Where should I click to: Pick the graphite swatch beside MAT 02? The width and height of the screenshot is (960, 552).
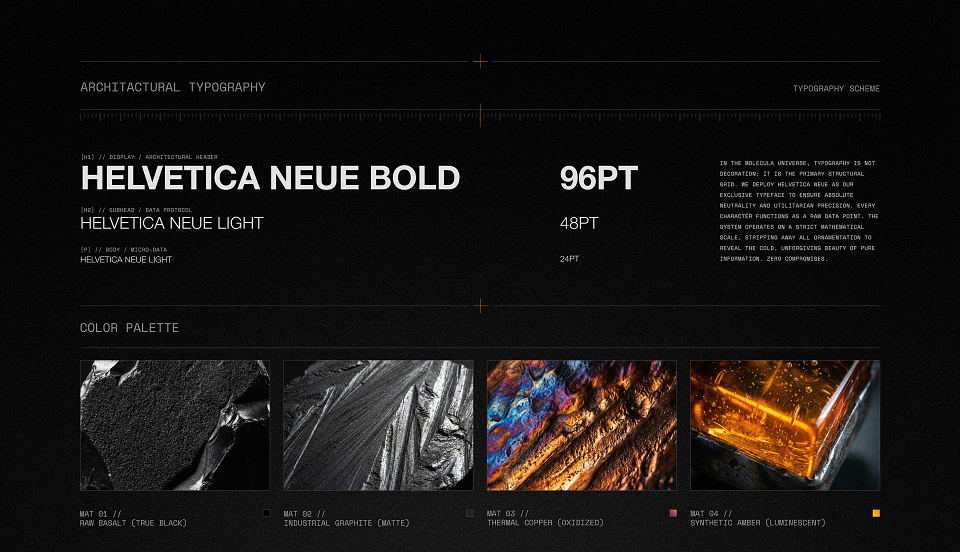470,513
